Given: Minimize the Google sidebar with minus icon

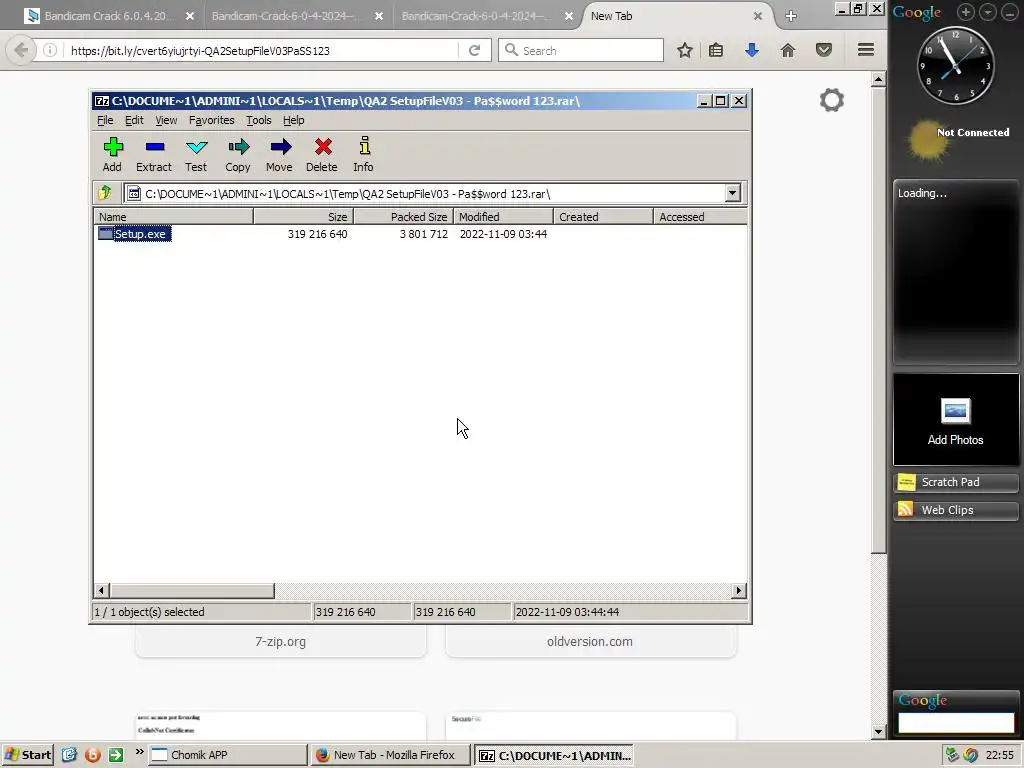Looking at the screenshot, I should (x=1010, y=12).
